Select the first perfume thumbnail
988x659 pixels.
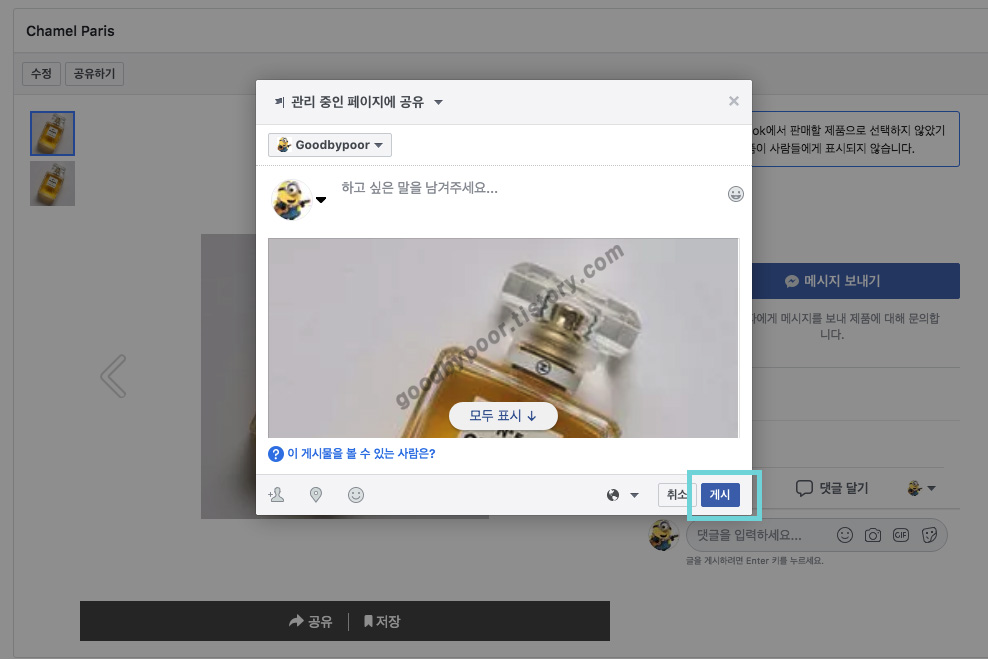(52, 134)
